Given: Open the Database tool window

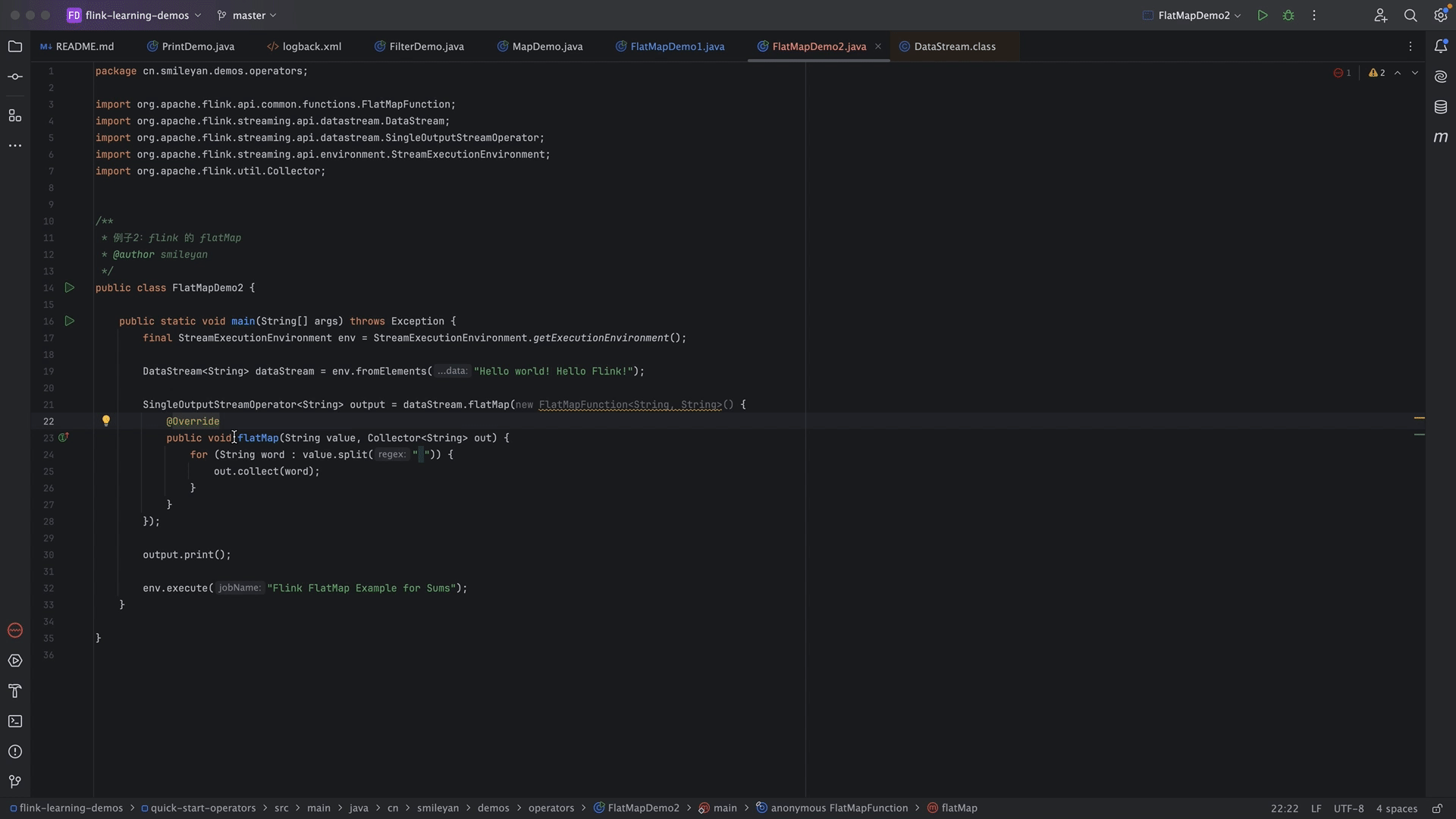Looking at the screenshot, I should click(1441, 107).
